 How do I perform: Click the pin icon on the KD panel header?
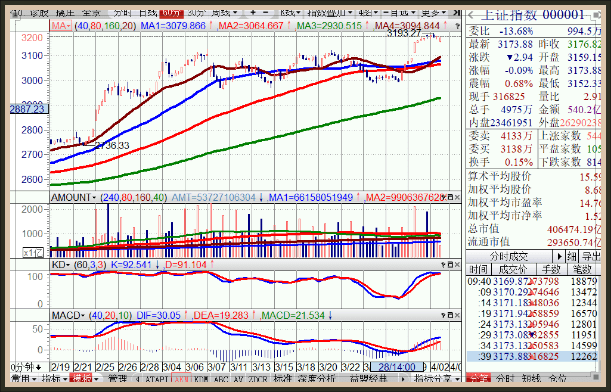tap(443, 265)
